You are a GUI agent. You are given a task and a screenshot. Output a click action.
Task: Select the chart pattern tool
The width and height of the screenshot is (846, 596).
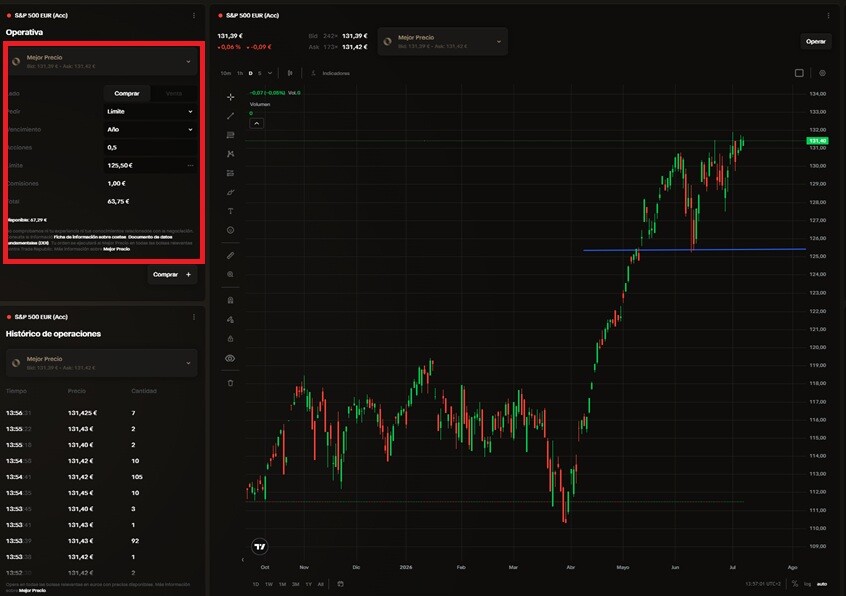[x=230, y=154]
